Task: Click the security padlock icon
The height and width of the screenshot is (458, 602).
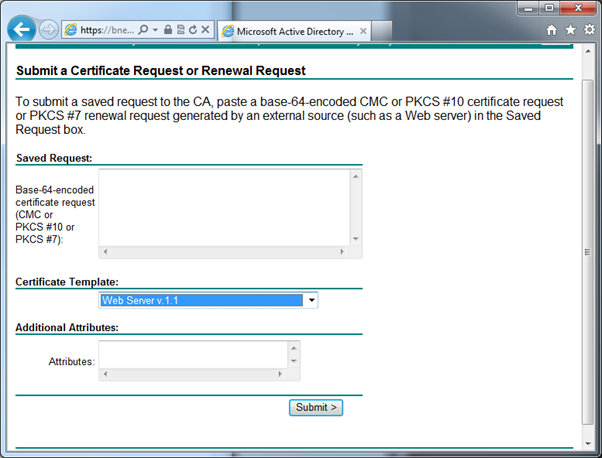Action: tap(167, 30)
